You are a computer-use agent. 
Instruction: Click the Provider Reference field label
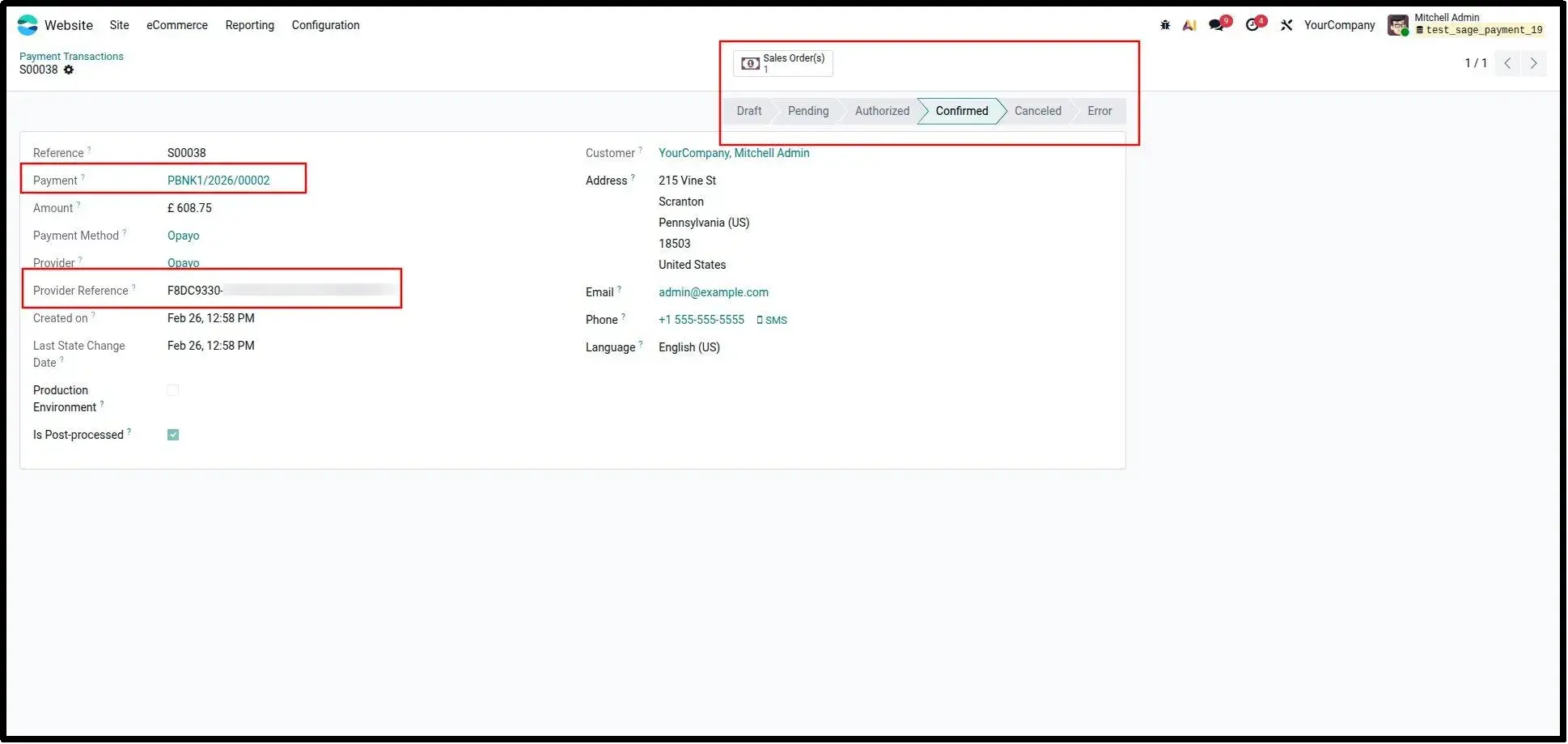coord(81,291)
